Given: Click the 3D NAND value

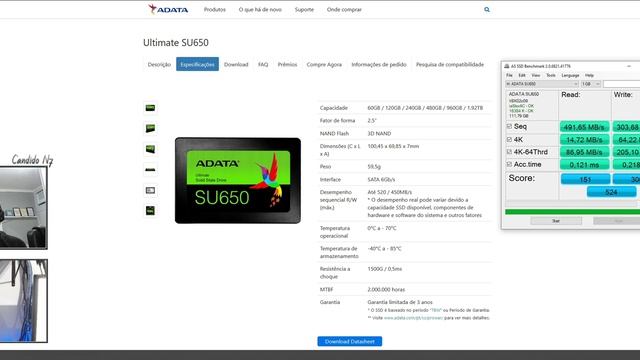Looking at the screenshot, I should coord(379,133).
